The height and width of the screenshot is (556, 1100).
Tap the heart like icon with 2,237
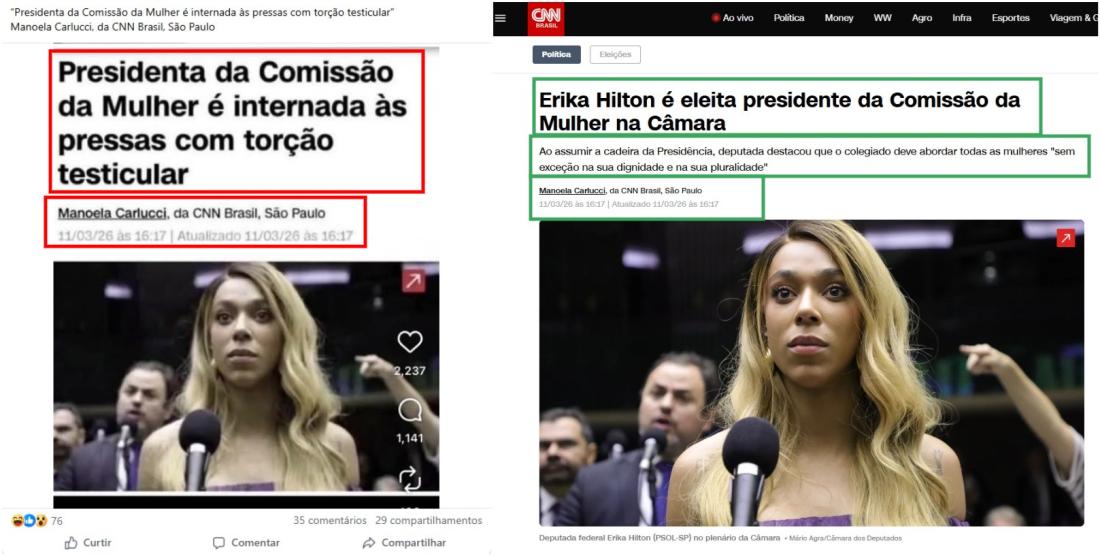(x=410, y=342)
